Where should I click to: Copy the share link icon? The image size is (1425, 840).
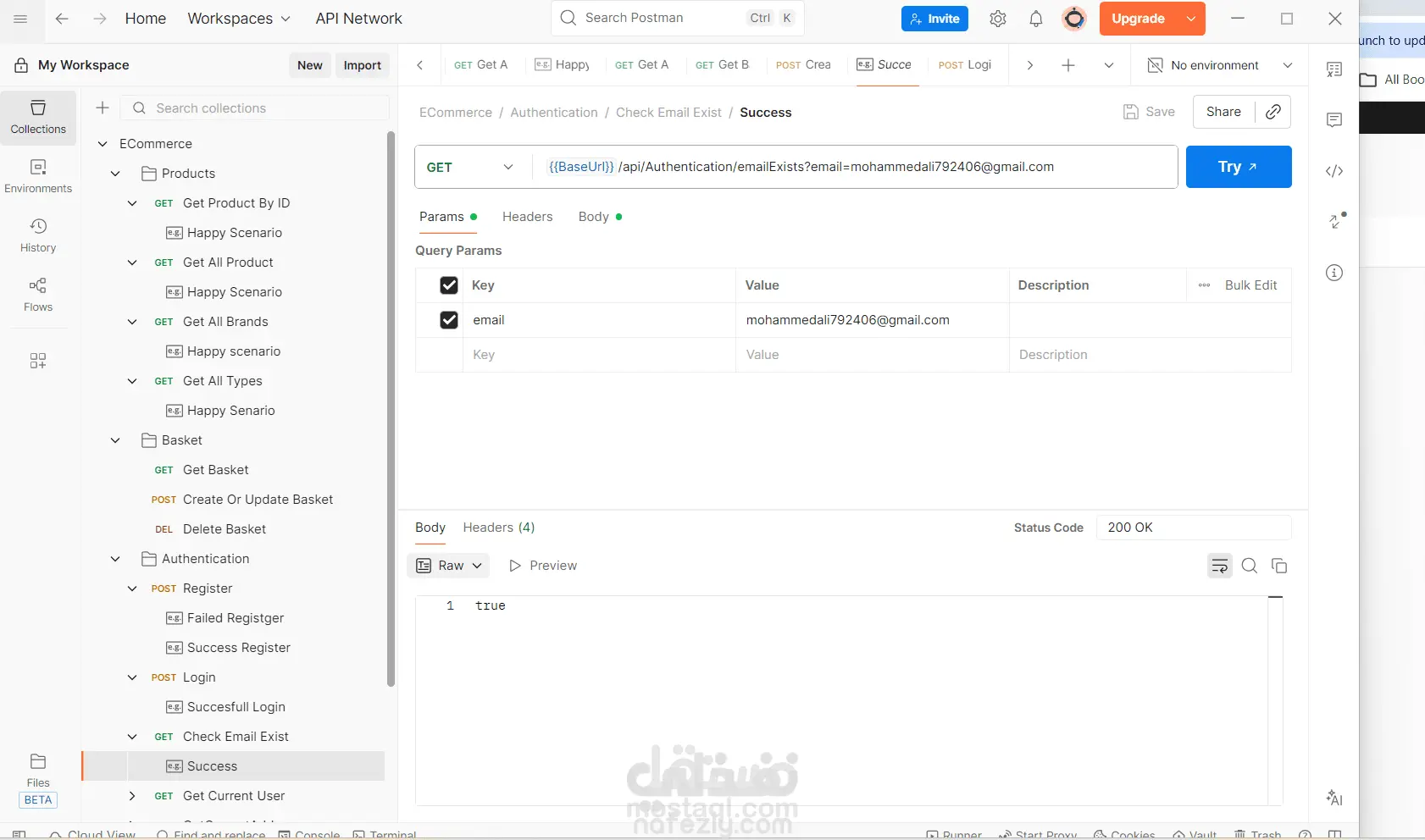pos(1273,112)
